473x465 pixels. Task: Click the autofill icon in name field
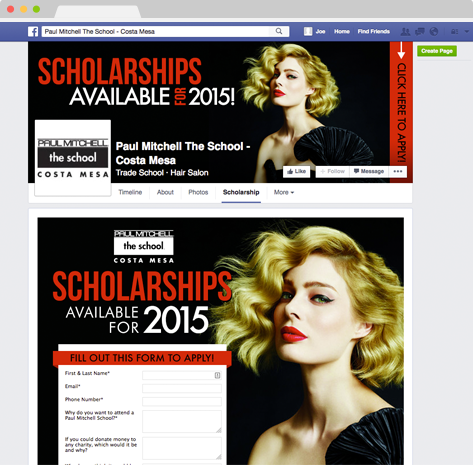(217, 375)
